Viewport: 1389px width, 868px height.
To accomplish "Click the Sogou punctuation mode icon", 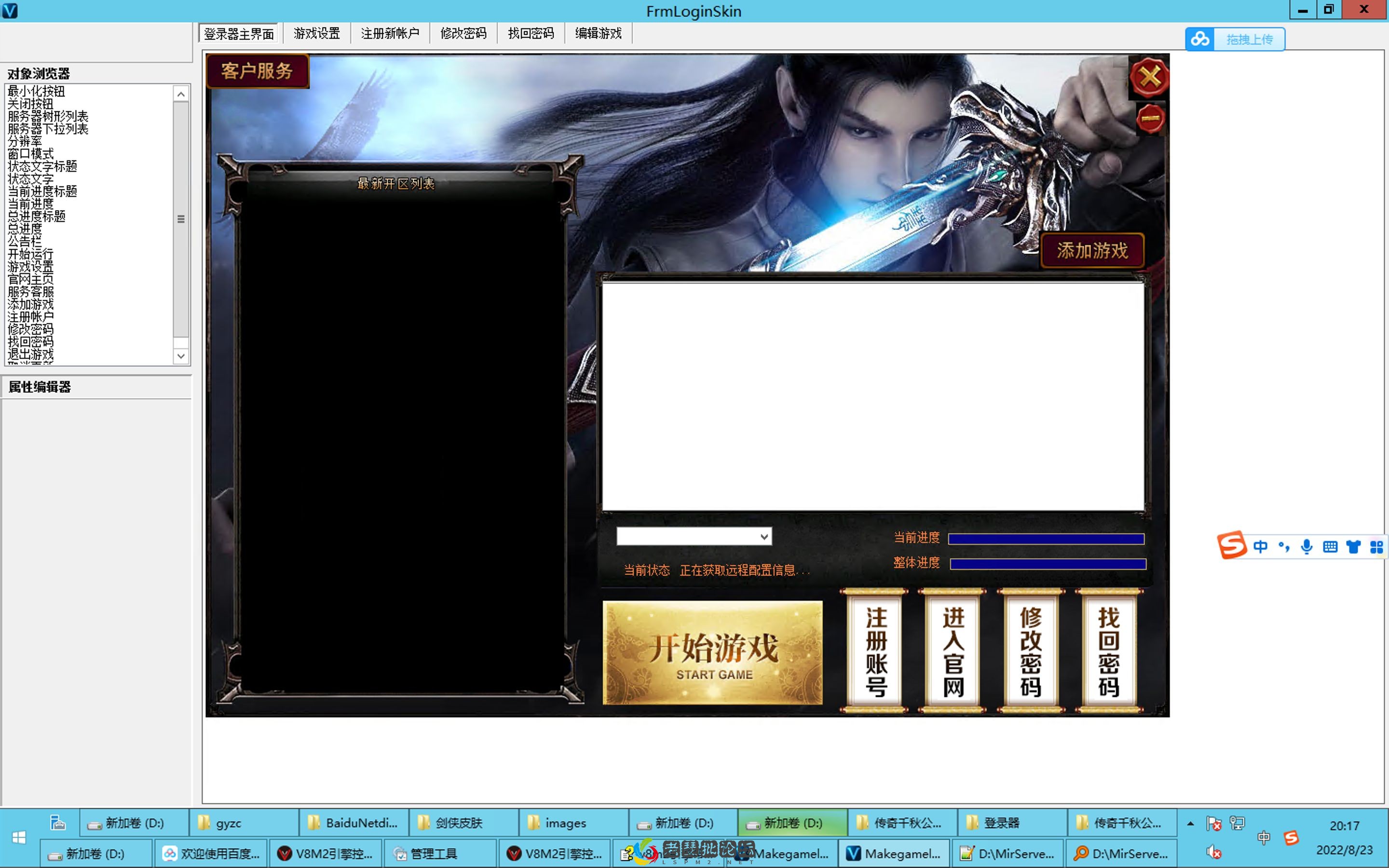I will pos(1284,546).
